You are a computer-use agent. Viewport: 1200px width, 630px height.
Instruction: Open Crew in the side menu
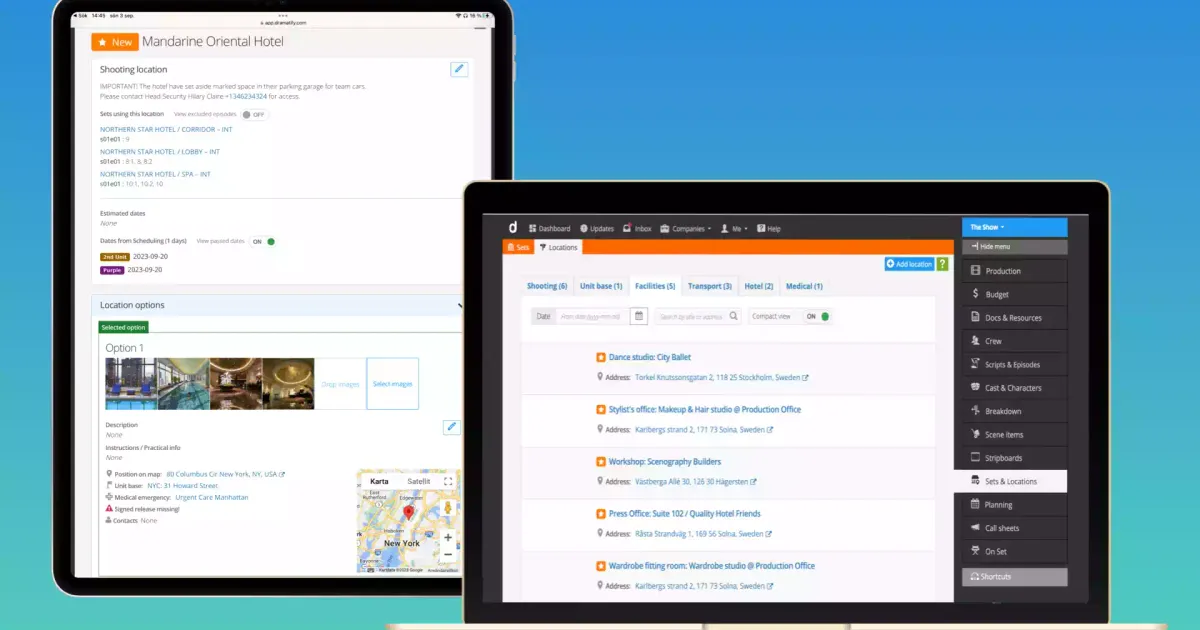pyautogui.click(x=1015, y=341)
